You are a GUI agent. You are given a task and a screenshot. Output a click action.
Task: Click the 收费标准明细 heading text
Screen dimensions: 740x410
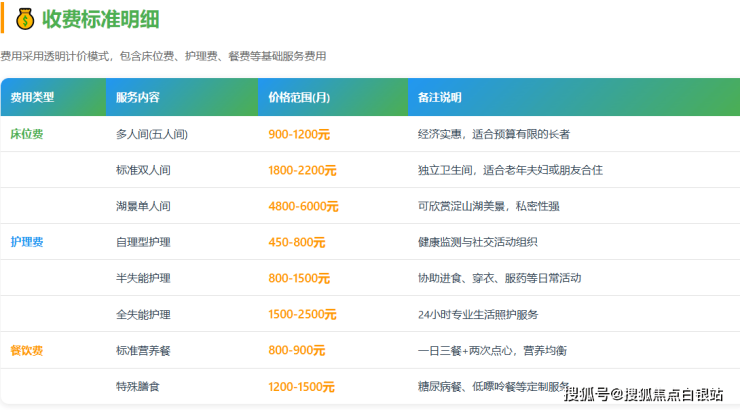tap(99, 18)
